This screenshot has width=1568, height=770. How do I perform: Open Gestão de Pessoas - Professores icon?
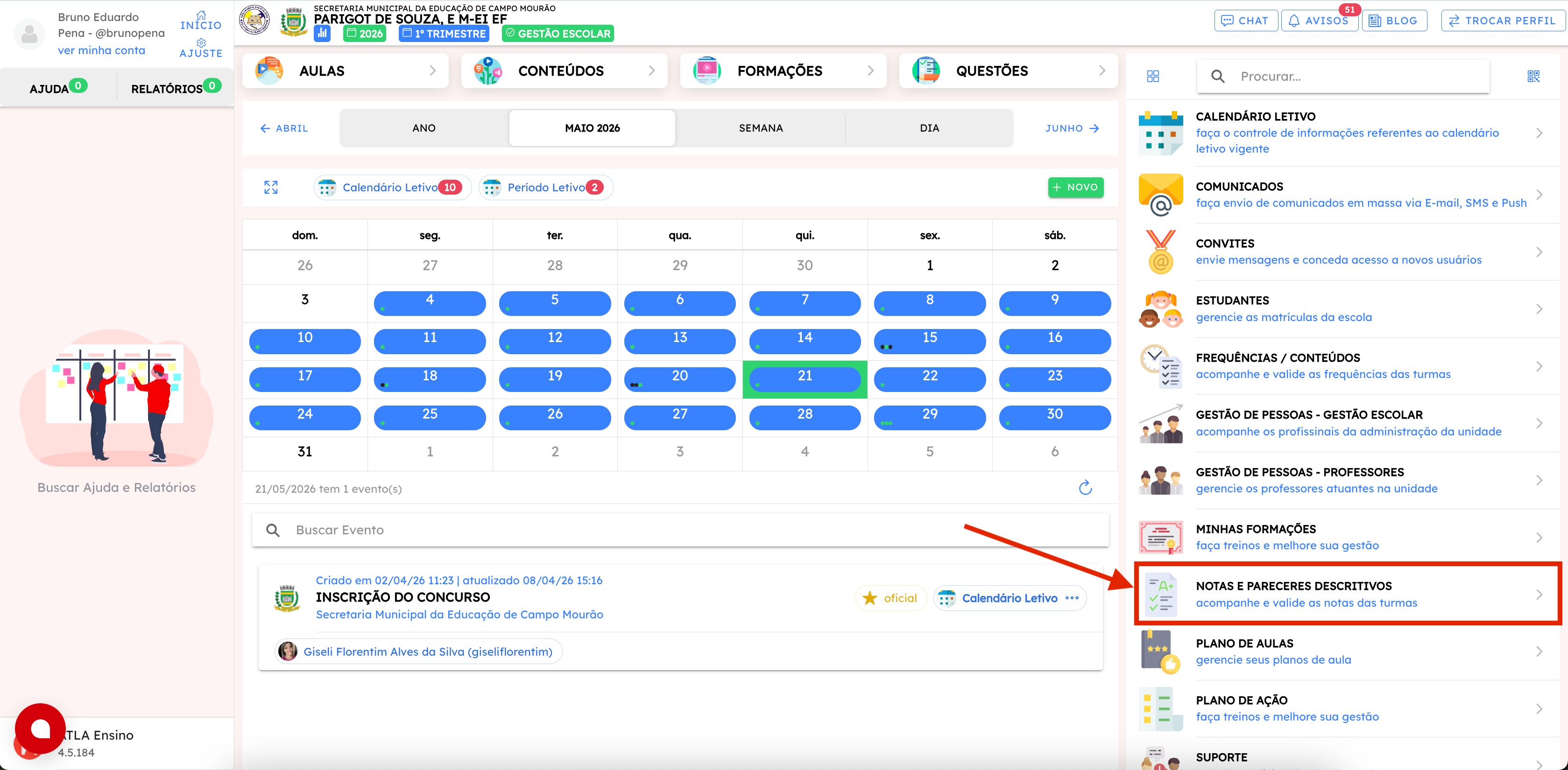(x=1160, y=481)
